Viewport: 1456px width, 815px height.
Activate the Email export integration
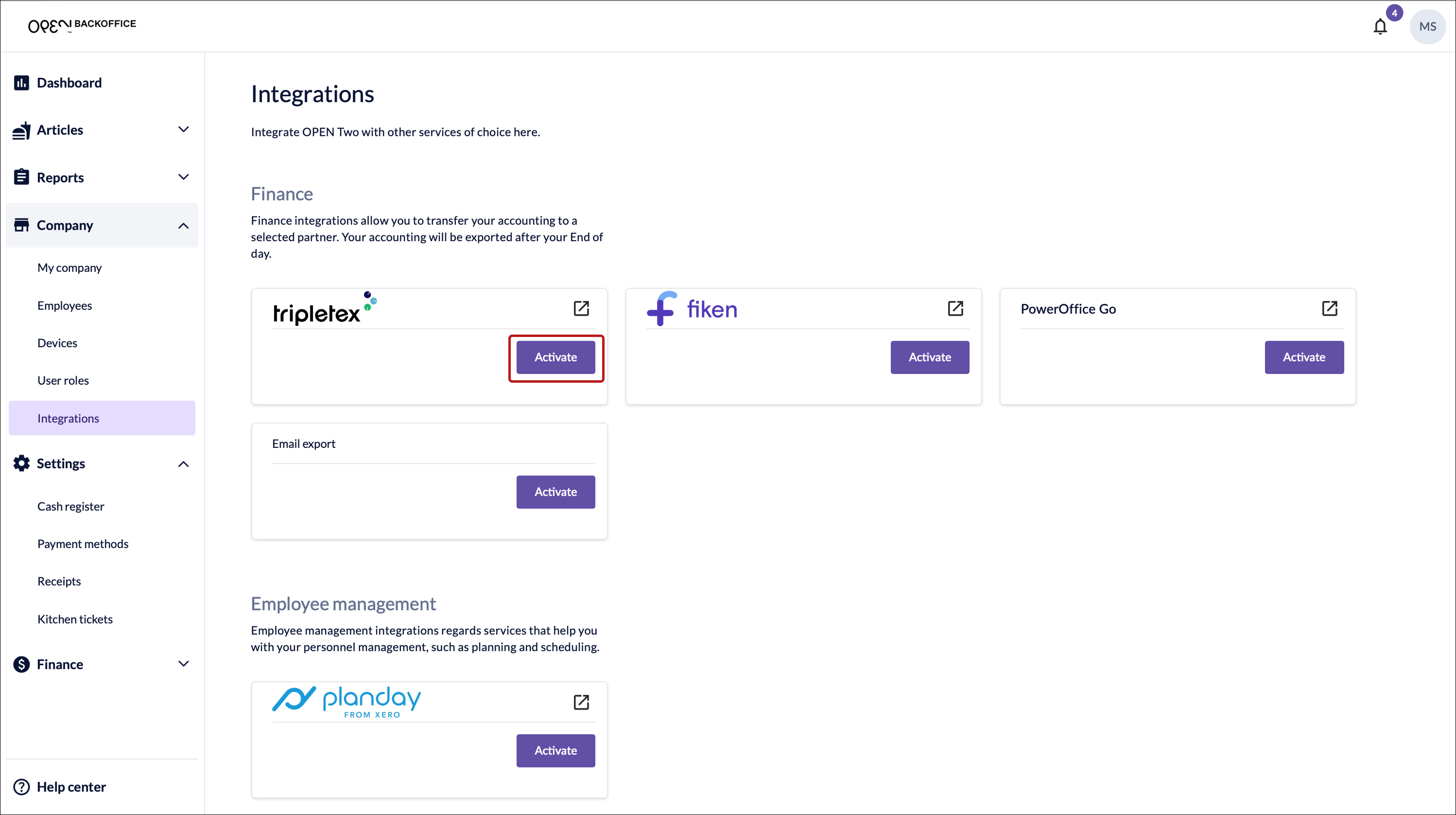click(x=555, y=492)
